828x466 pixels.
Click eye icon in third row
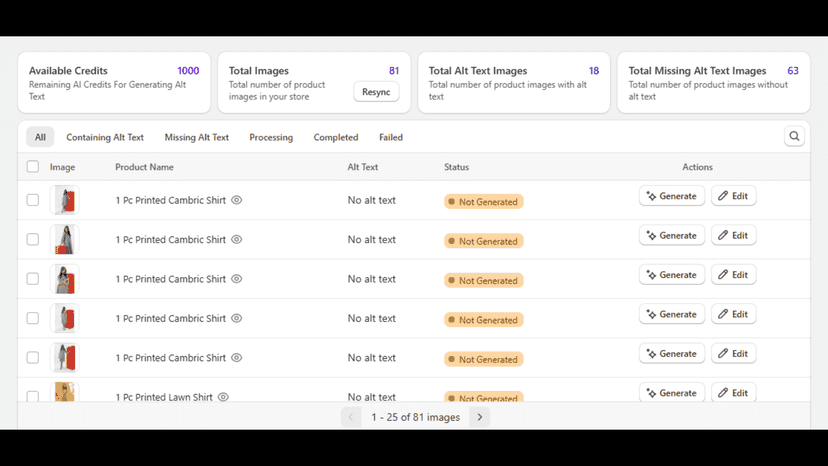(x=237, y=279)
